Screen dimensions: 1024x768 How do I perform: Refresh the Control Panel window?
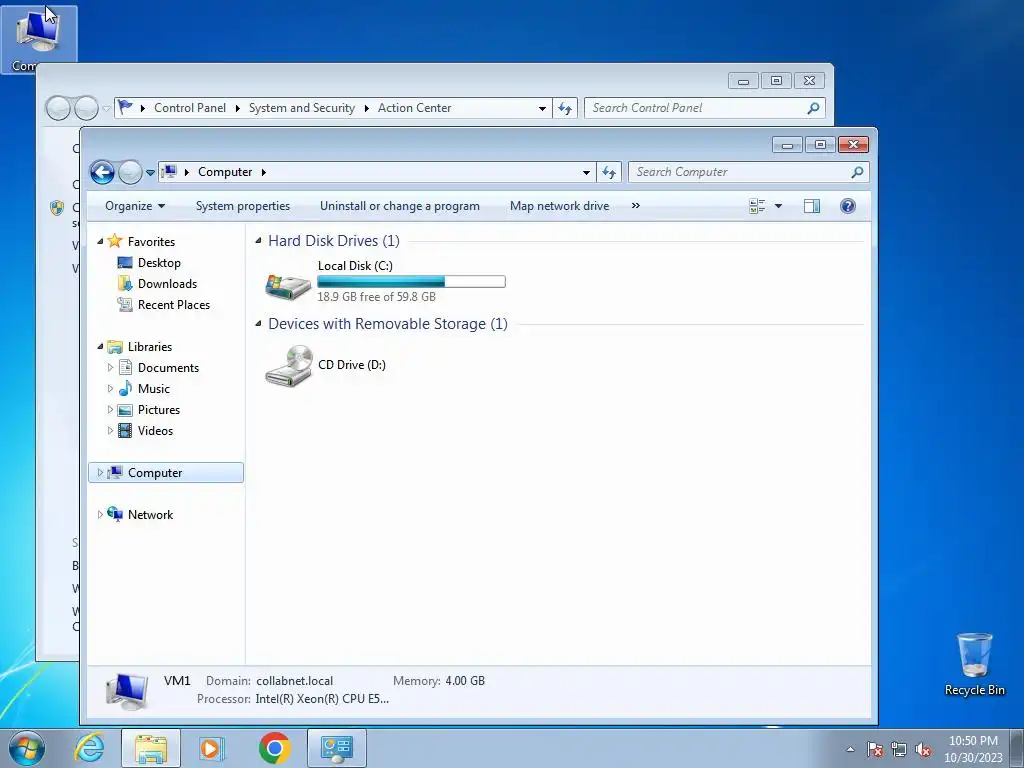[x=565, y=108]
